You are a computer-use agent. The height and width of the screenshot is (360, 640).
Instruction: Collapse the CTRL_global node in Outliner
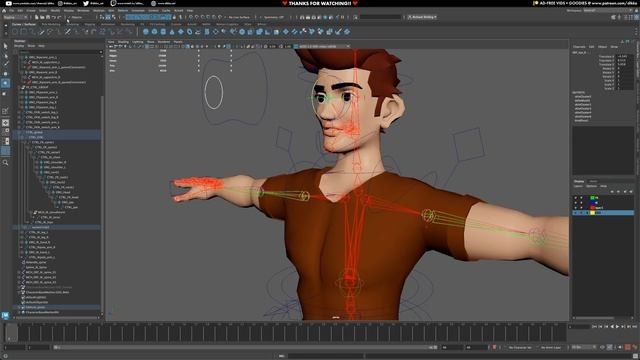click(19, 133)
